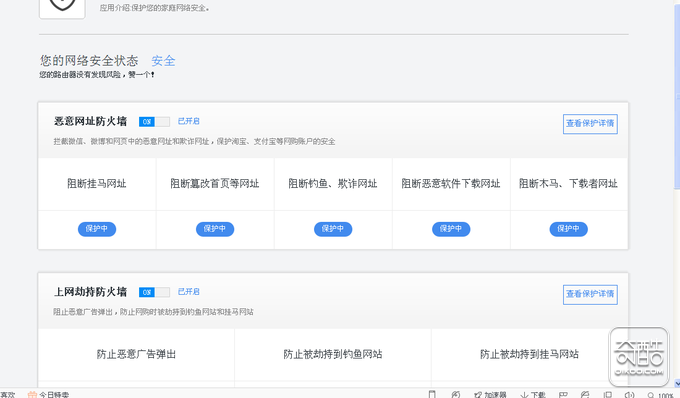The image size is (680, 398).
Task: Click the scrollbar down arrow
Action: point(677,384)
